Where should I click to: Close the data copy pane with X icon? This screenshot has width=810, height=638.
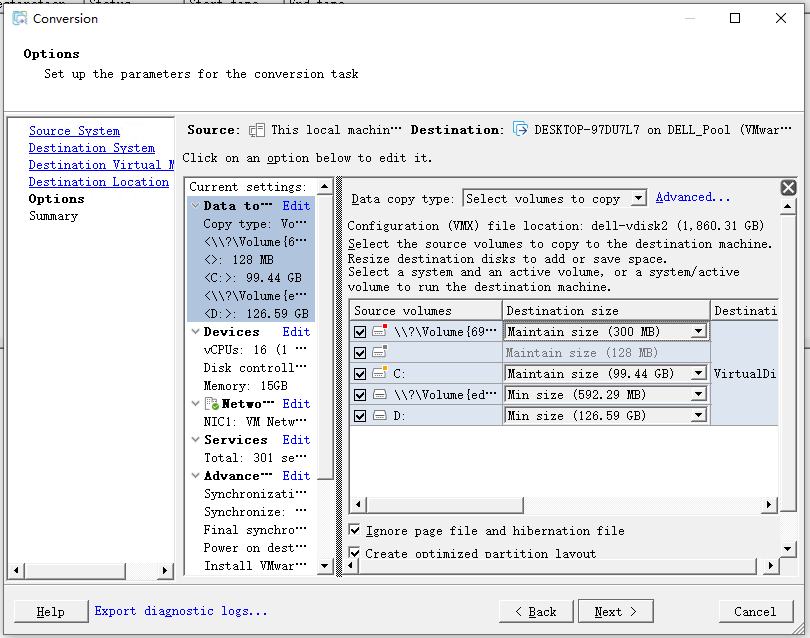pos(788,188)
